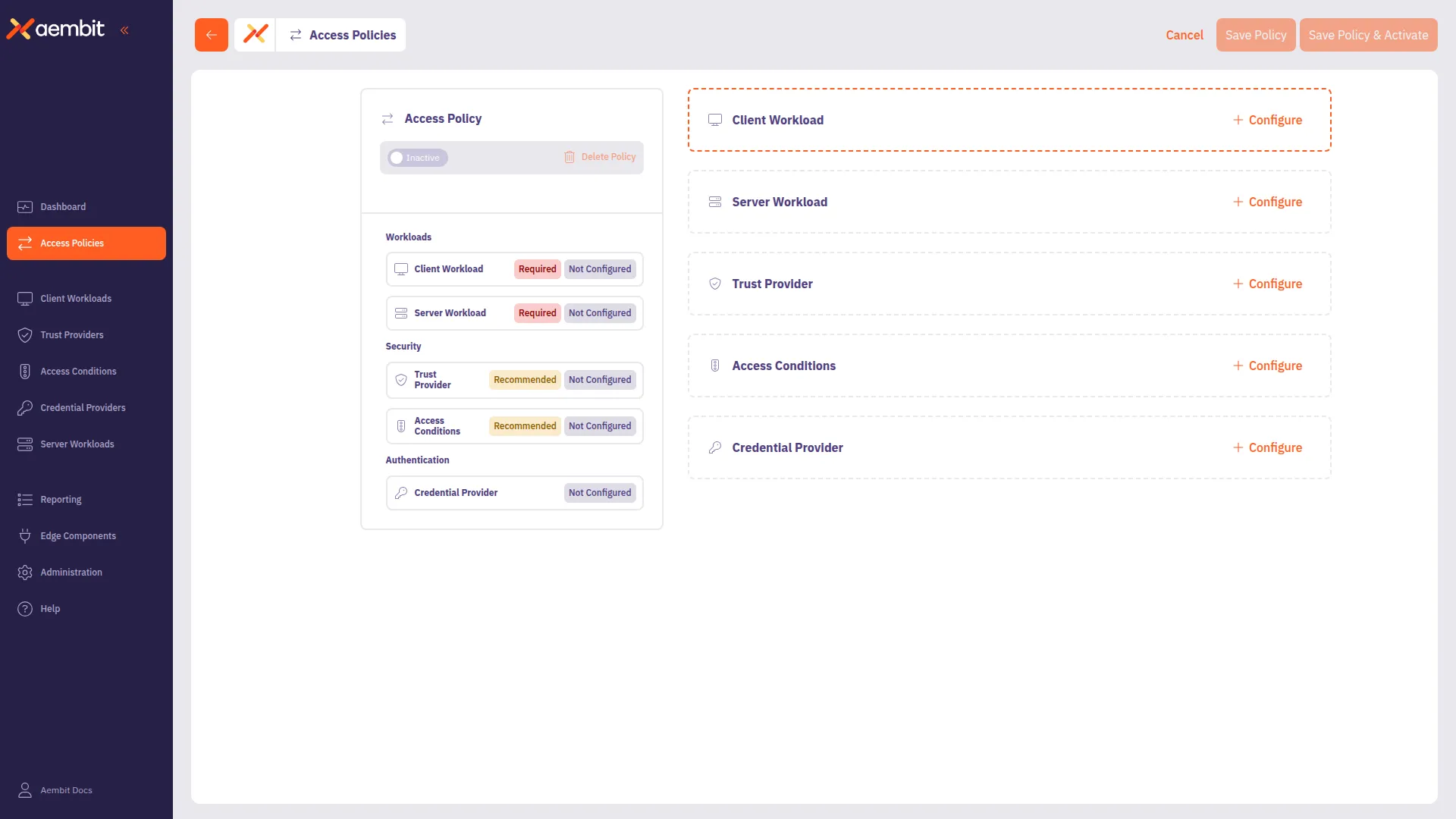
Task: Configure the Access Conditions
Action: pyautogui.click(x=1267, y=366)
